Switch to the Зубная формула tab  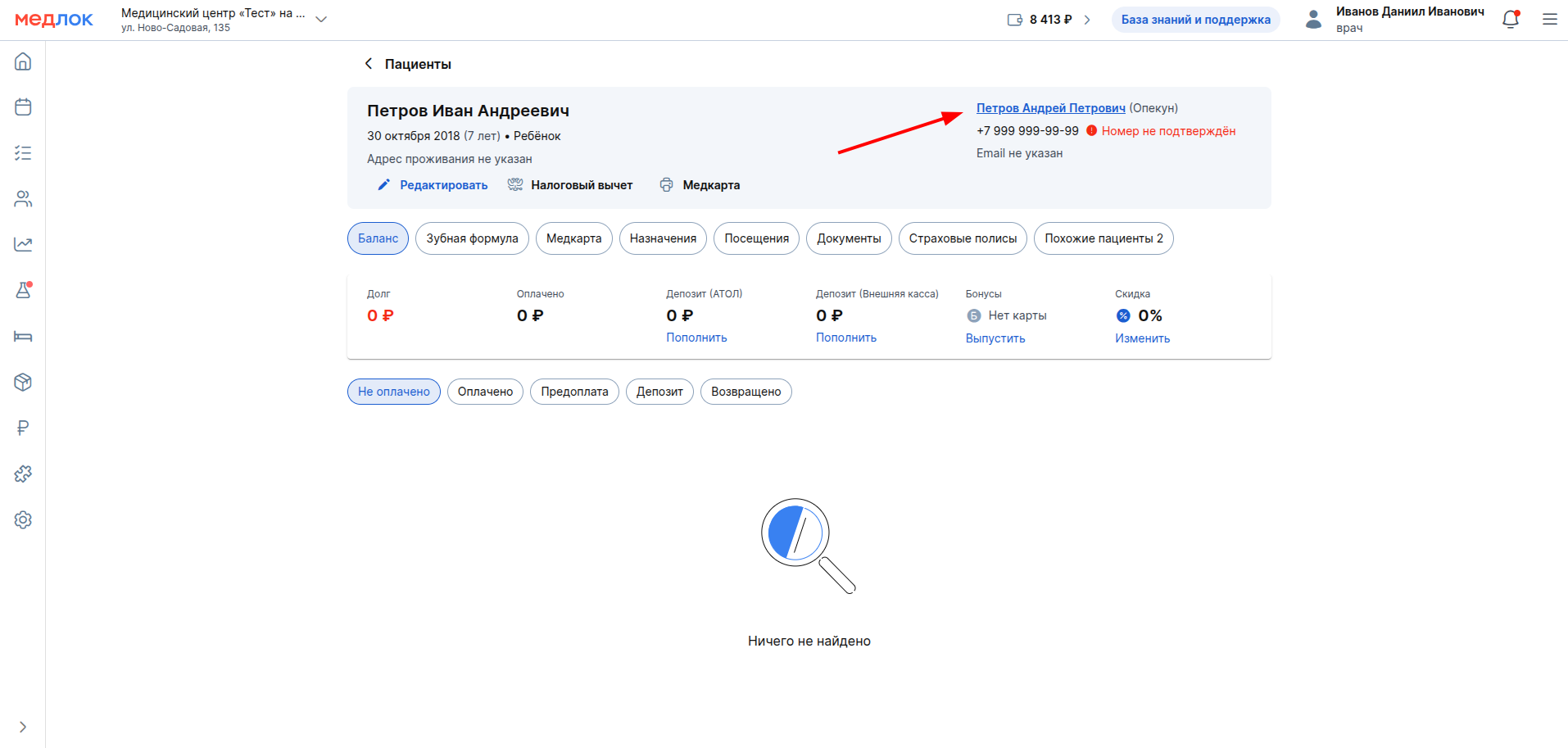(x=472, y=238)
